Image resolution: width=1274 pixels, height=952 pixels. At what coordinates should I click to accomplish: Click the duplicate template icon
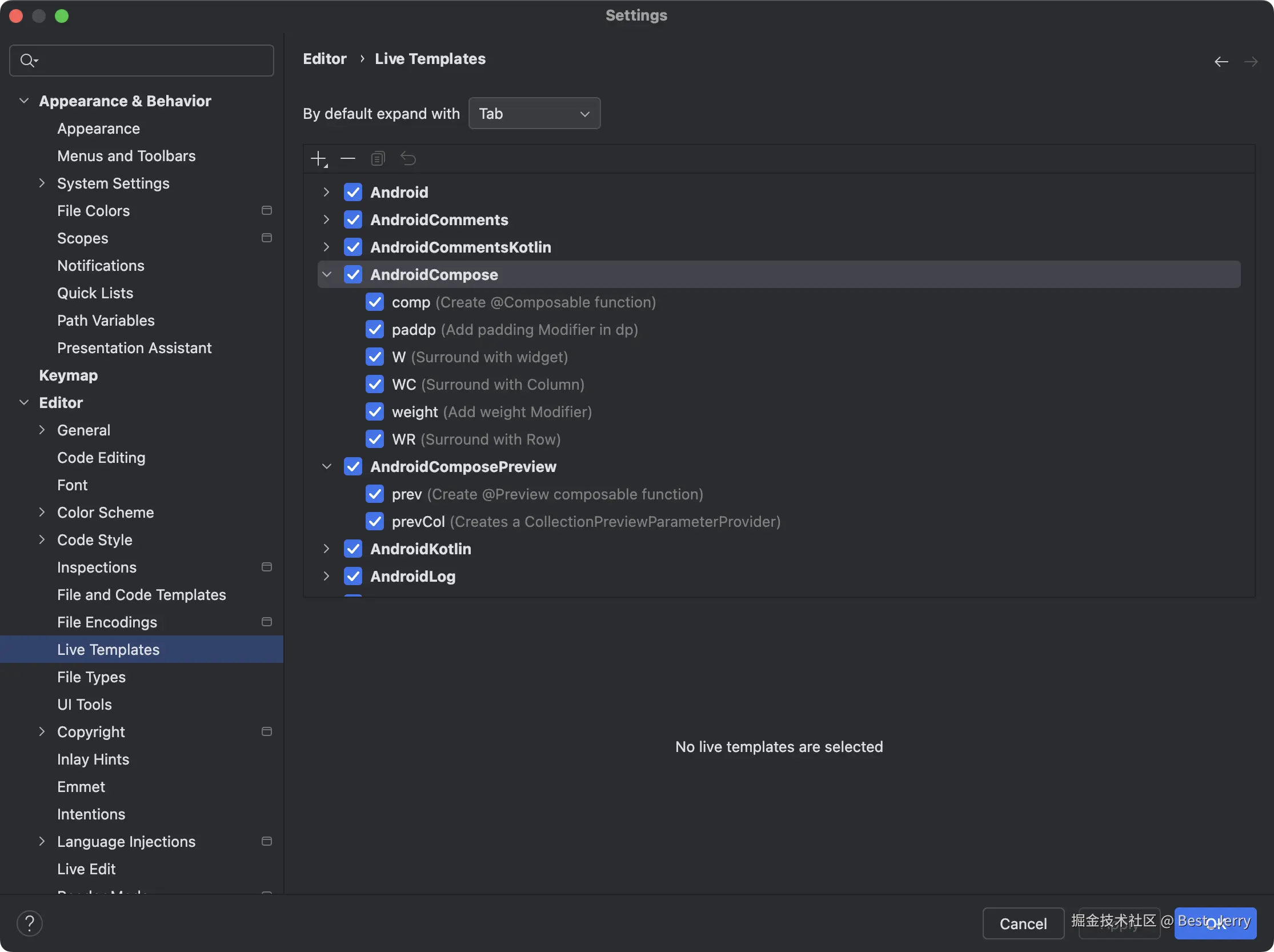coord(378,158)
